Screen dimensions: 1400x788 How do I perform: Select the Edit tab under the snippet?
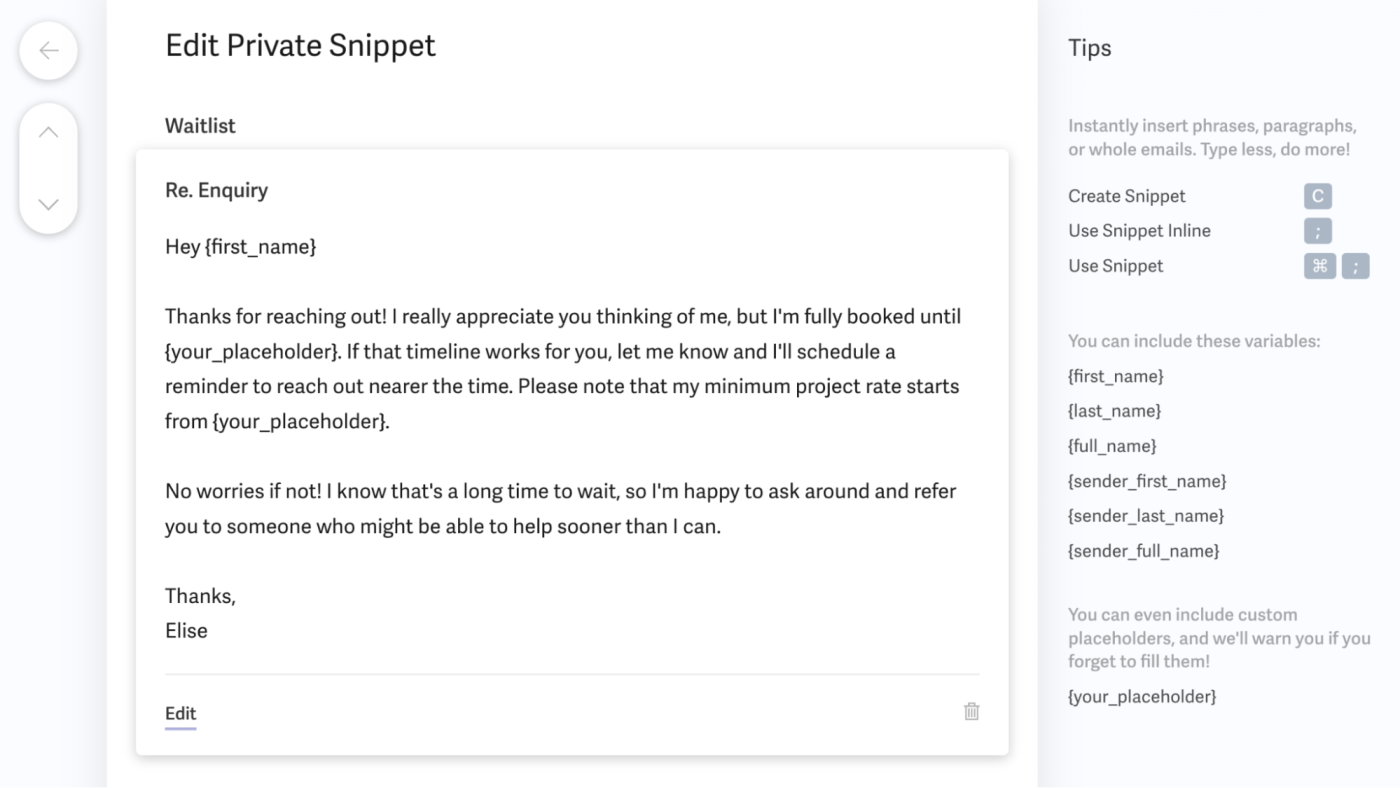click(x=180, y=714)
